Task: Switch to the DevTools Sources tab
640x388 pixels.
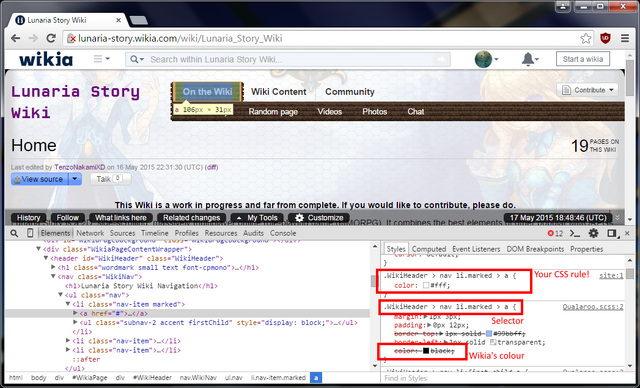Action: [122, 233]
